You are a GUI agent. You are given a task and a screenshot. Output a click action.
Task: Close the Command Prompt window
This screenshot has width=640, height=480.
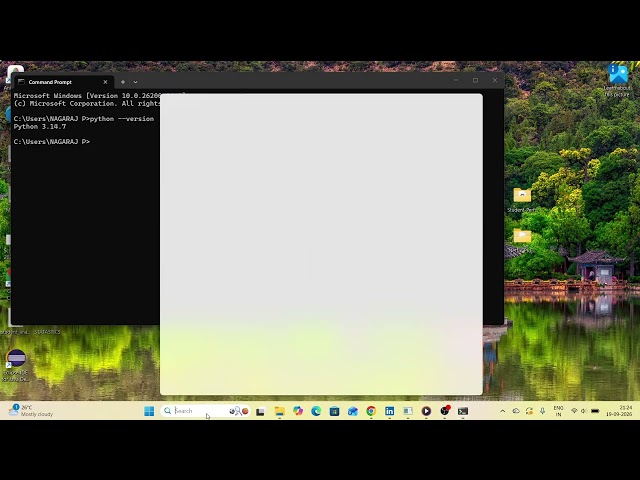(495, 80)
